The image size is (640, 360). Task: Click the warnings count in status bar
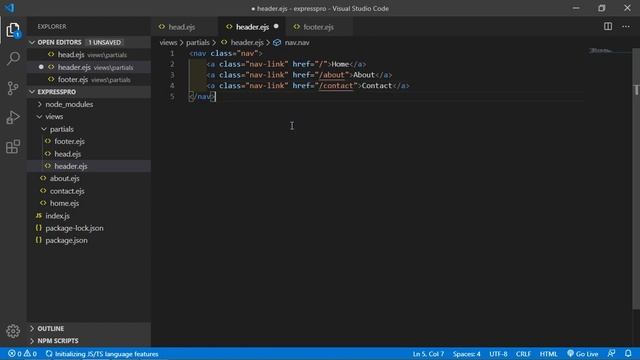(x=30, y=354)
